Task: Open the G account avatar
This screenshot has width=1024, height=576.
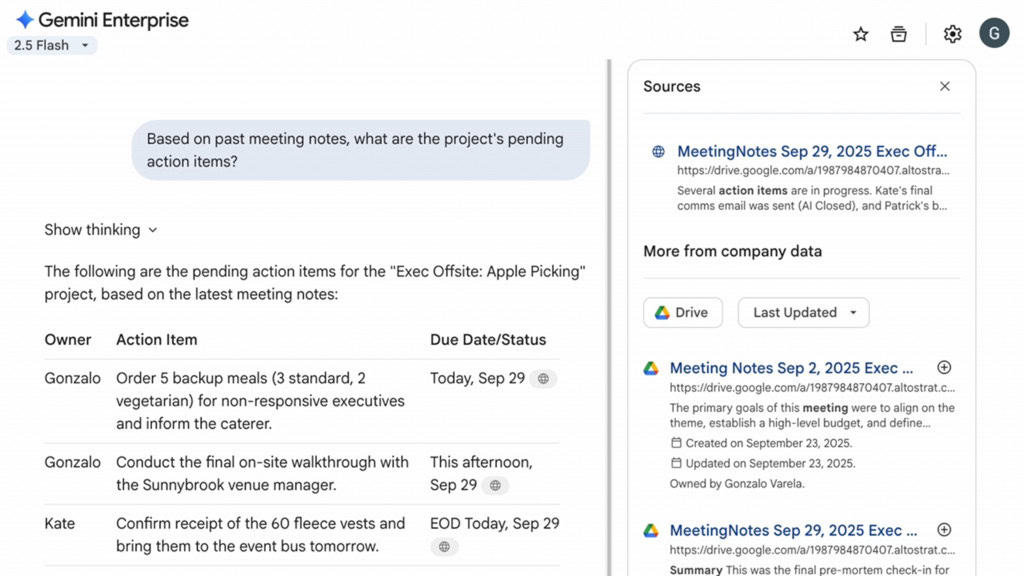Action: pos(994,33)
